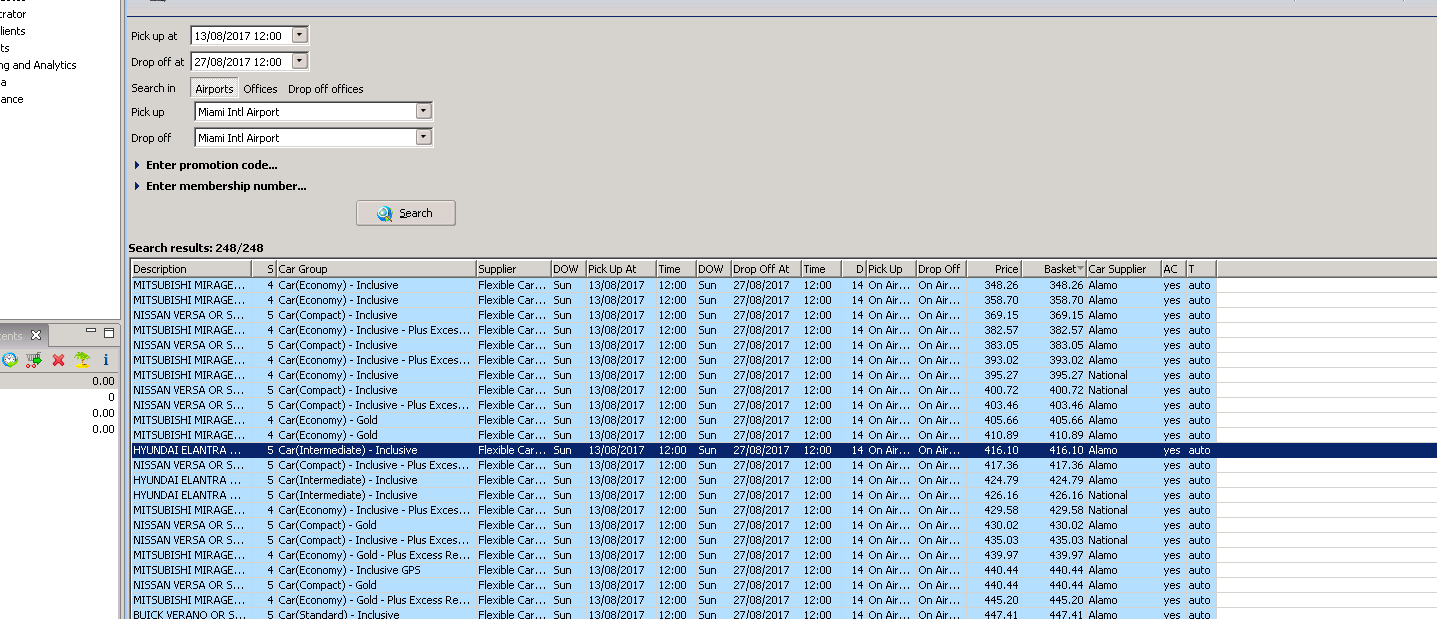The image size is (1437, 619).
Task: Select the row priced 369.15
Action: pyautogui.click(x=673, y=315)
